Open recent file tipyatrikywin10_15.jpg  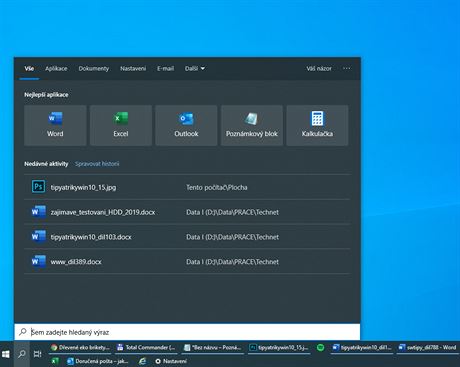tap(187, 187)
